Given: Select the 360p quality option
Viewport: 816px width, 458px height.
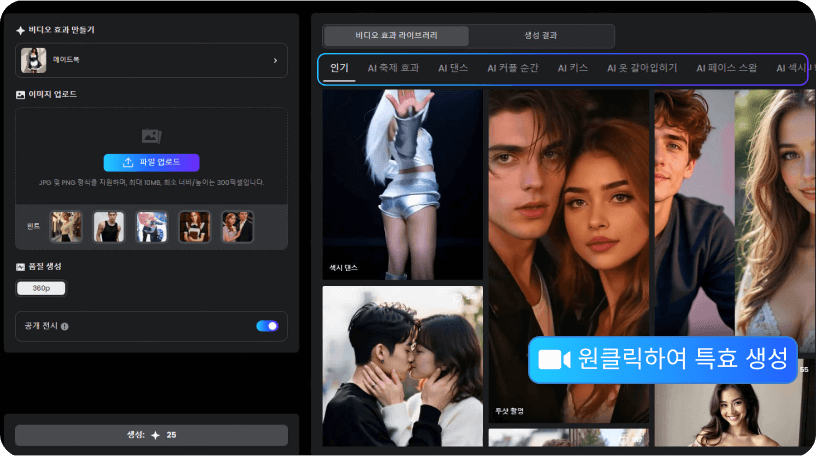Looking at the screenshot, I should pyautogui.click(x=41, y=288).
